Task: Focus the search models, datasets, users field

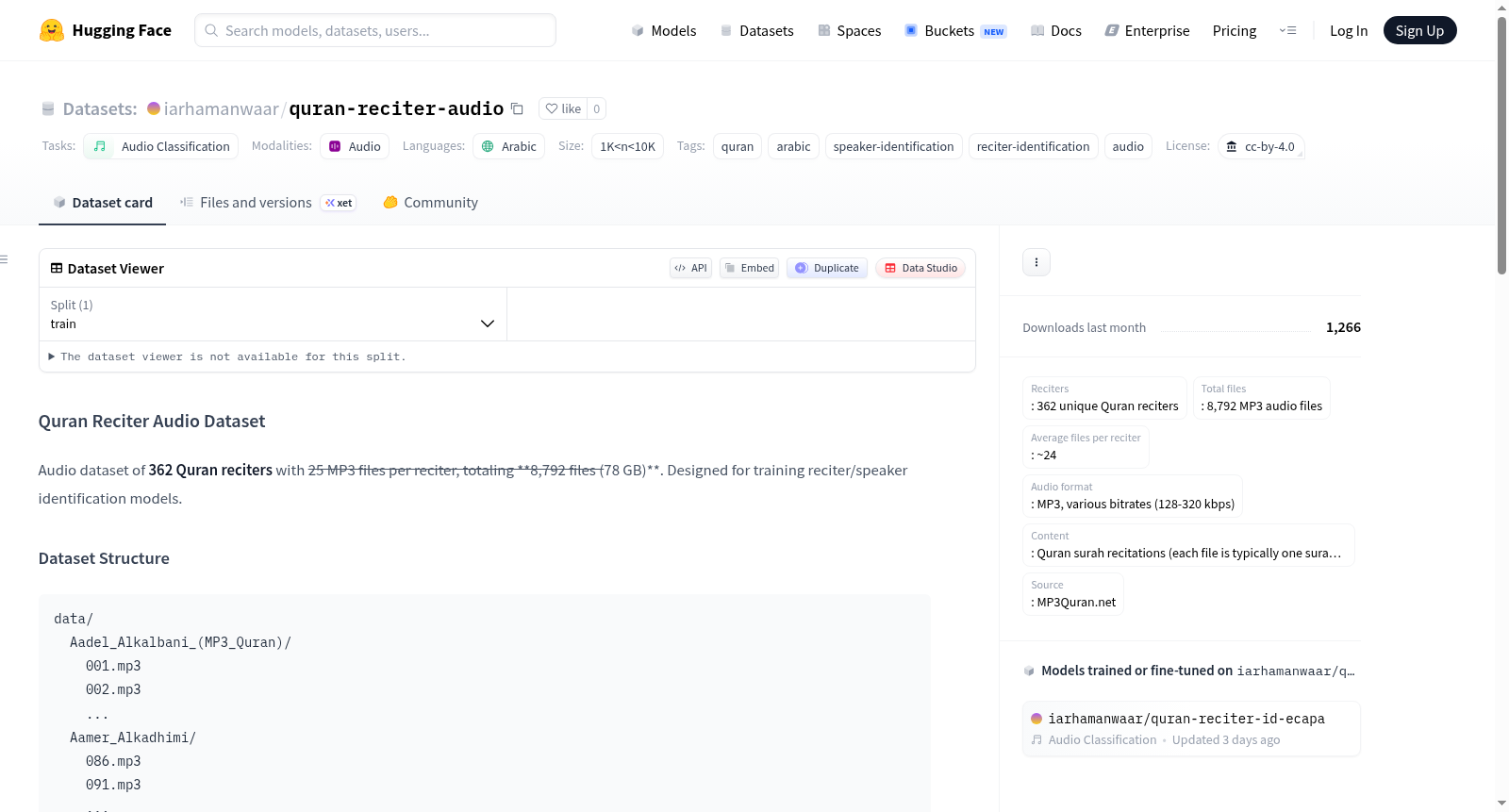Action: tap(375, 30)
